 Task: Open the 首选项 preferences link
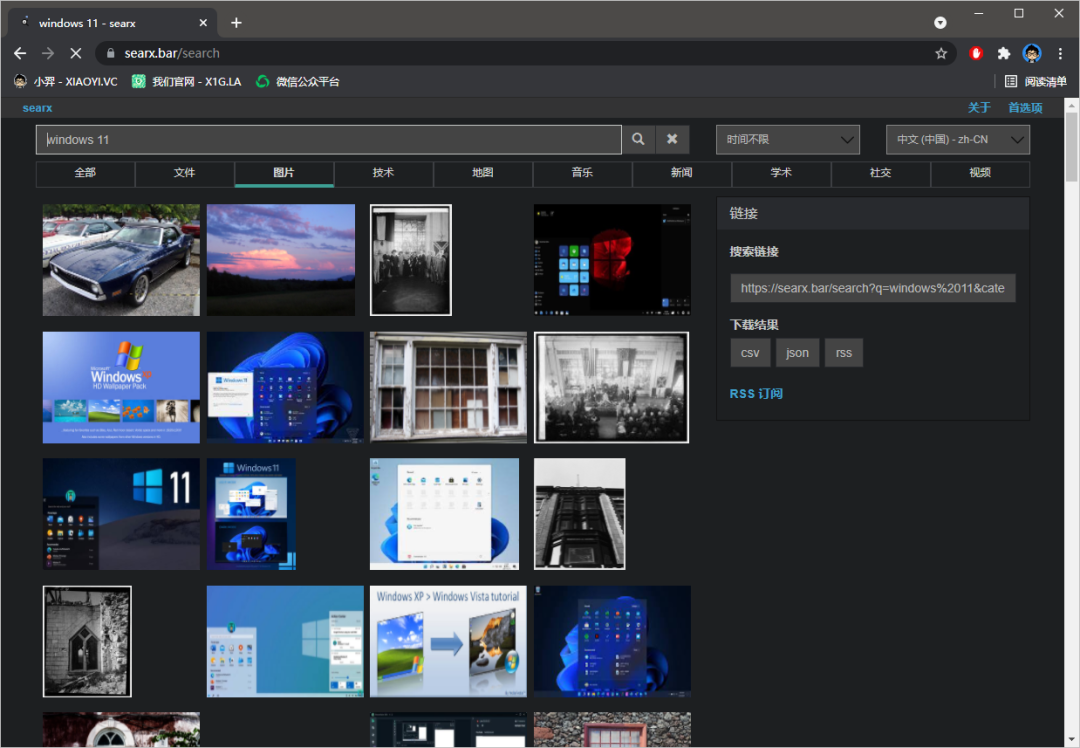[1025, 108]
